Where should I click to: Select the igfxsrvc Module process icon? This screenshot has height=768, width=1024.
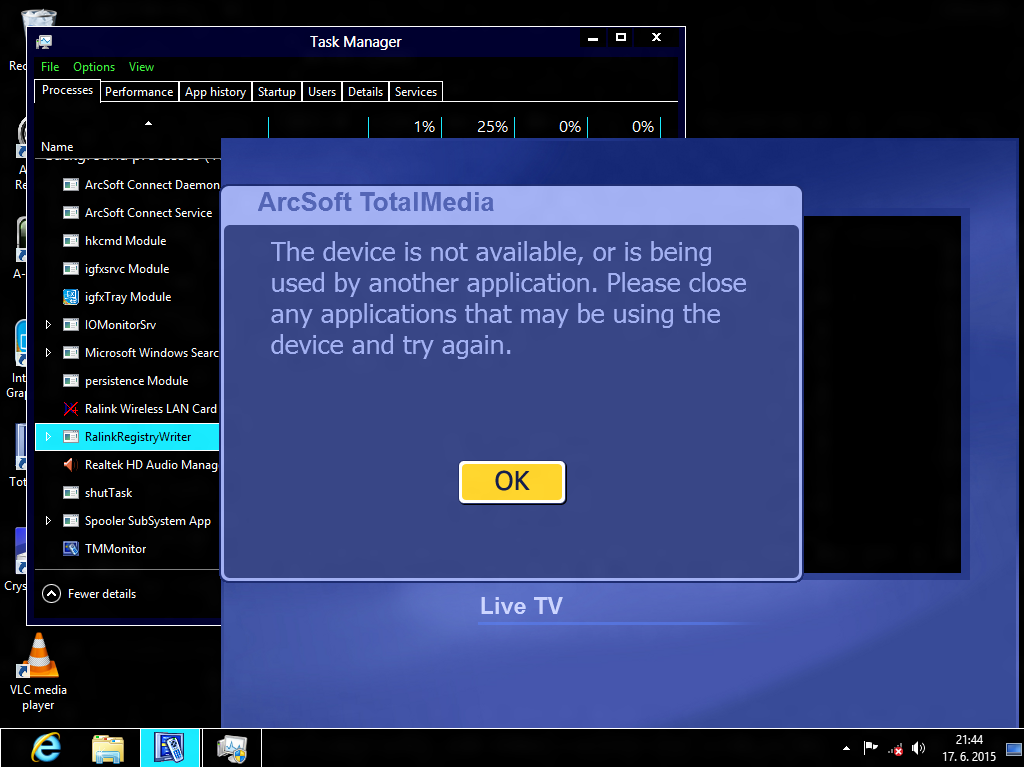point(71,268)
